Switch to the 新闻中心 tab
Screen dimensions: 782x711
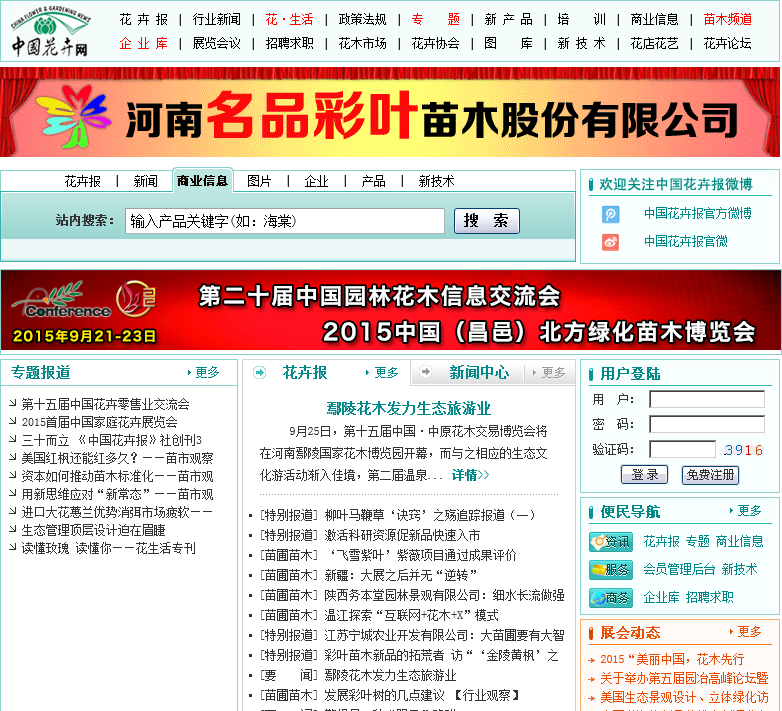[x=479, y=372]
